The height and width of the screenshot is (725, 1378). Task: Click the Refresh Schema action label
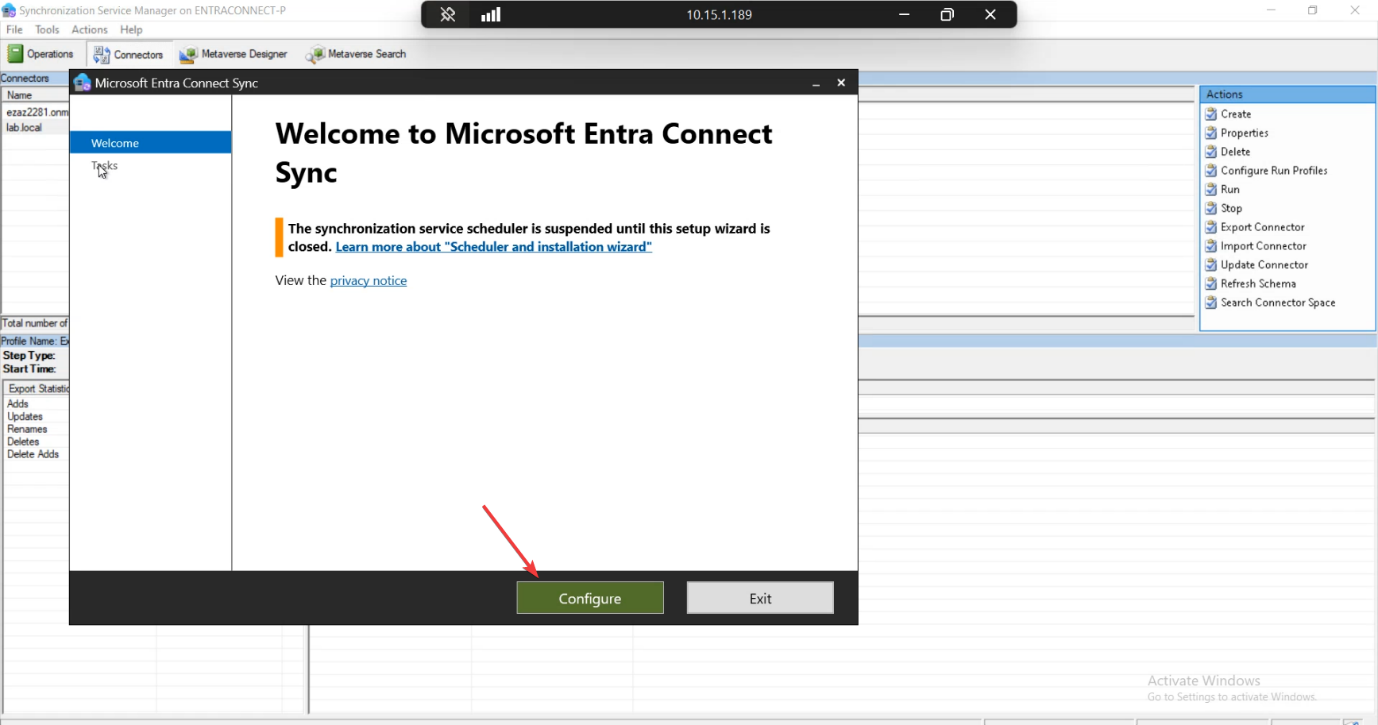point(1258,284)
